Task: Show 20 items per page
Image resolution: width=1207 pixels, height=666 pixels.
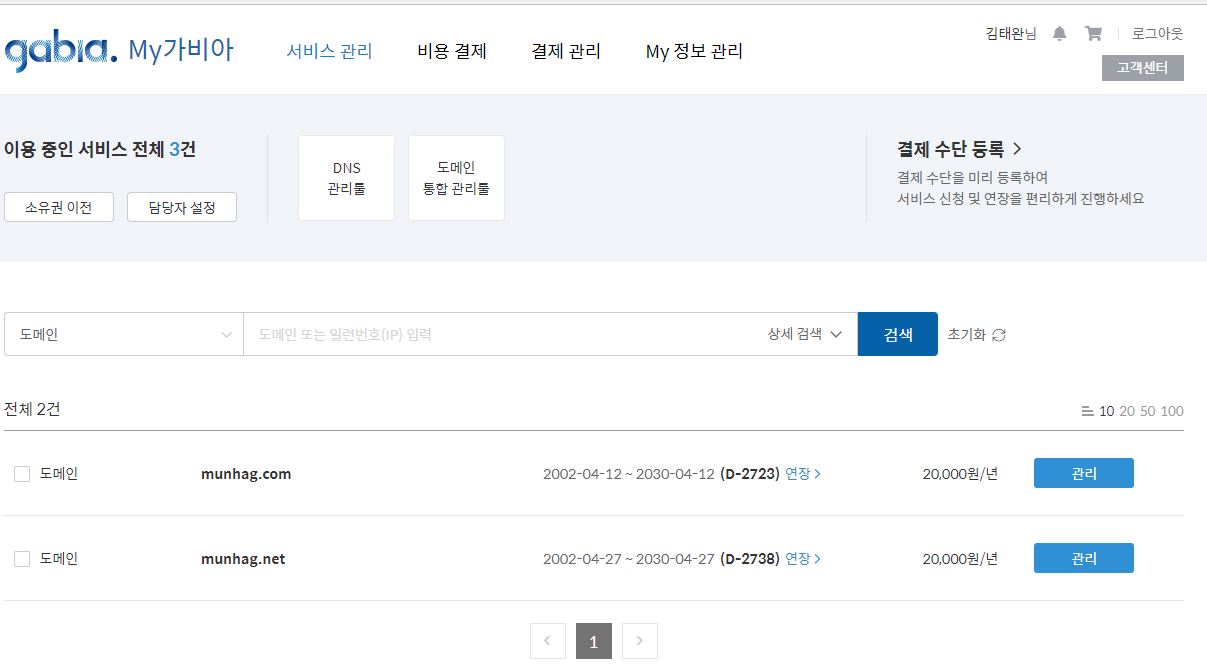Action: click(1127, 411)
